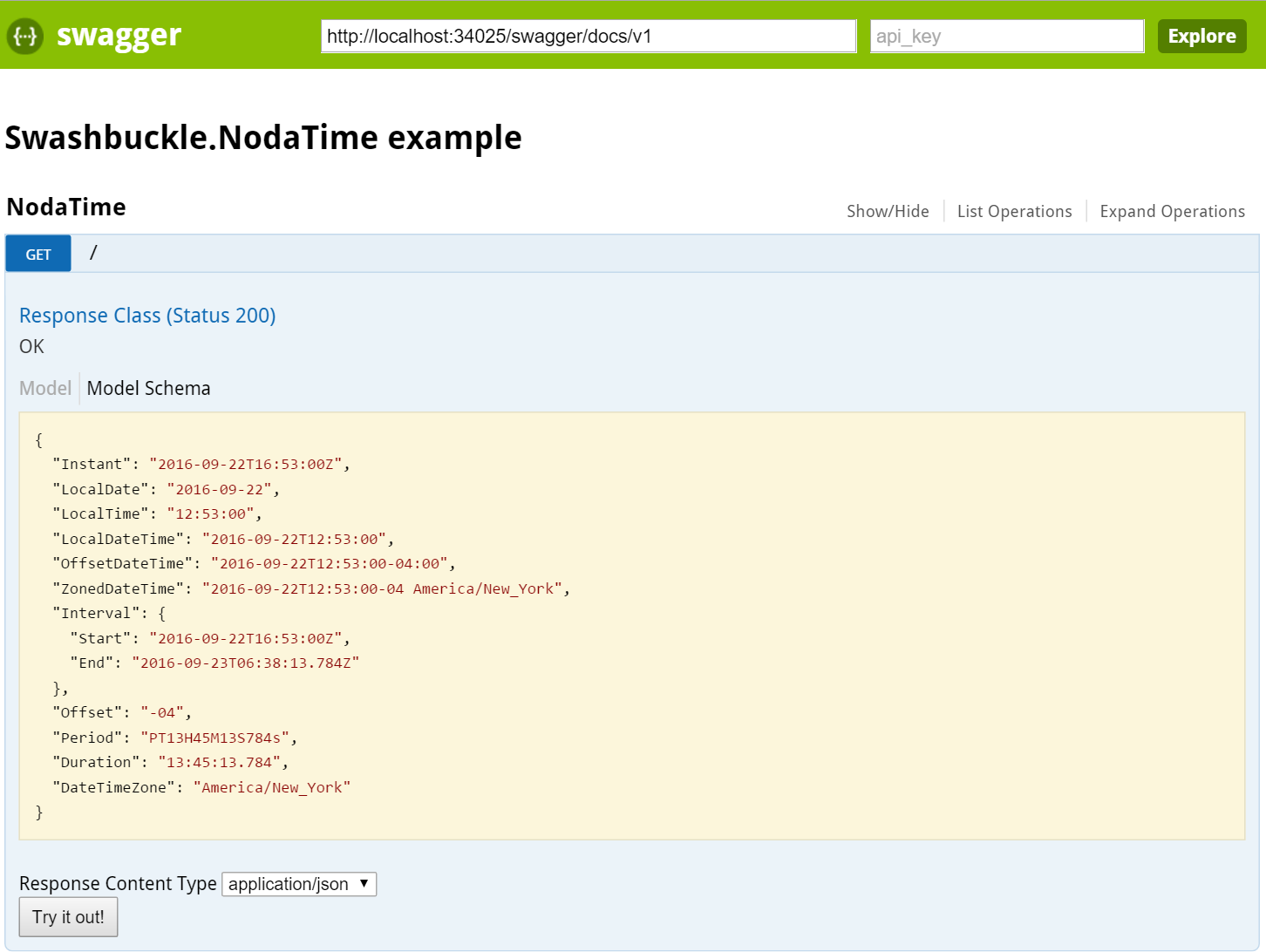Click Expand Operations link
The width and height of the screenshot is (1266, 952).
pos(1172,211)
